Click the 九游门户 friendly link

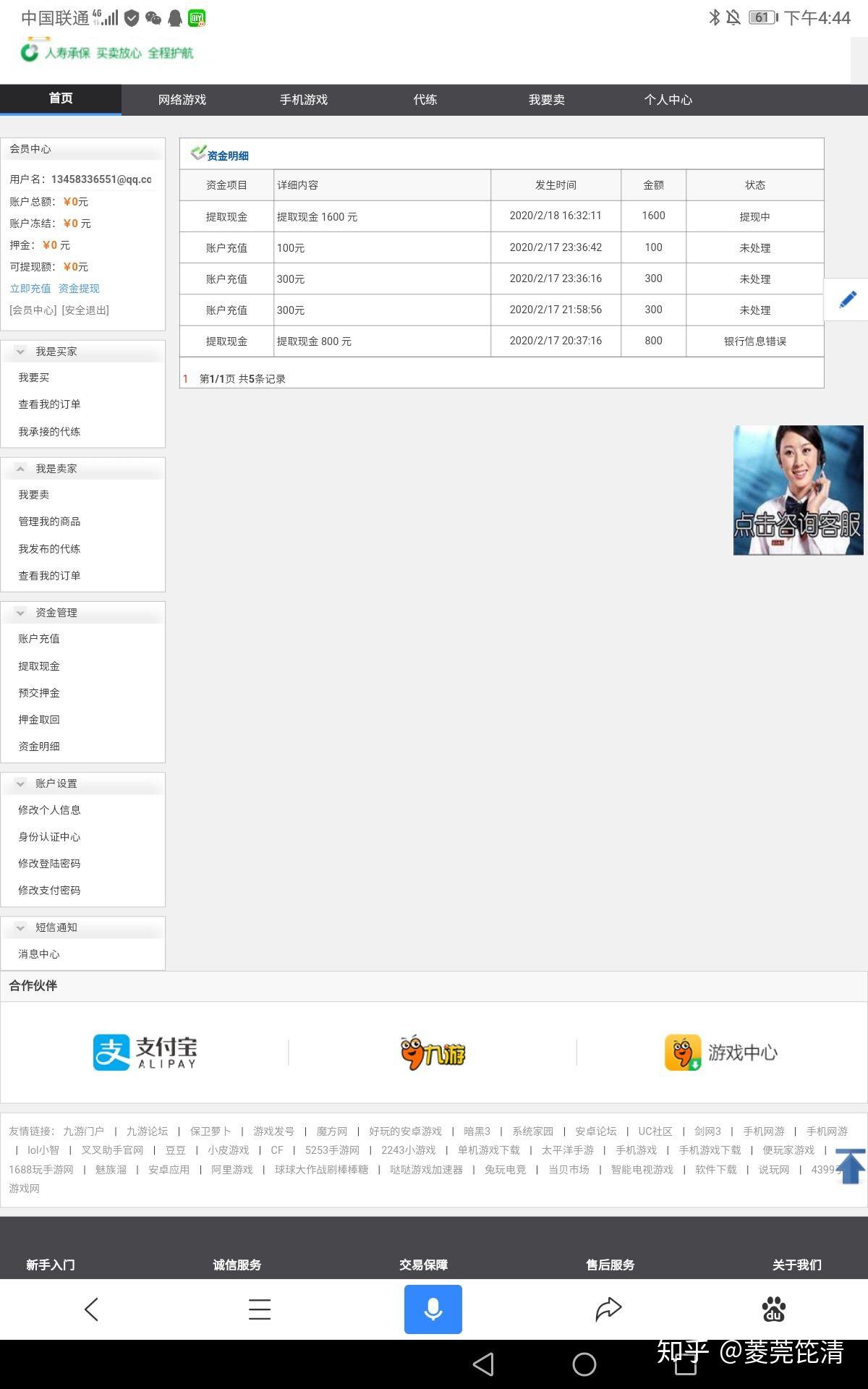click(83, 1131)
